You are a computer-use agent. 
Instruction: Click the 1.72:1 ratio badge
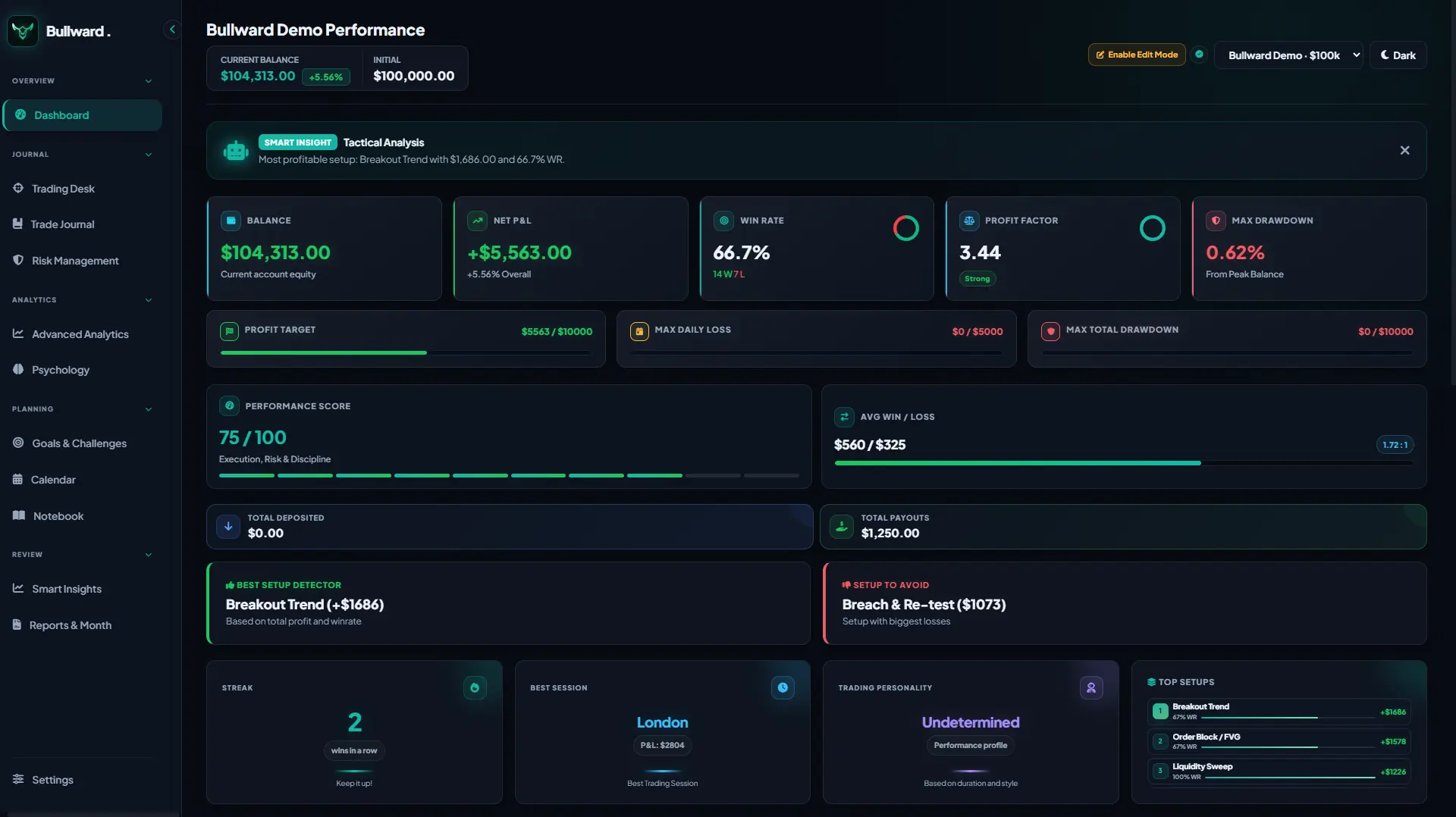1395,445
